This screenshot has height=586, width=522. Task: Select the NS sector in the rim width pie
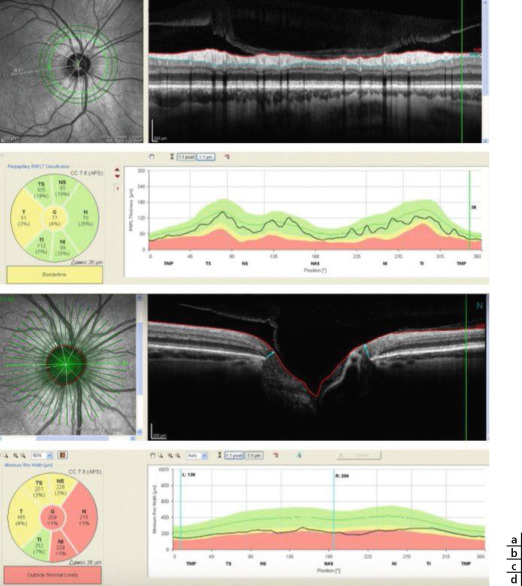click(60, 488)
